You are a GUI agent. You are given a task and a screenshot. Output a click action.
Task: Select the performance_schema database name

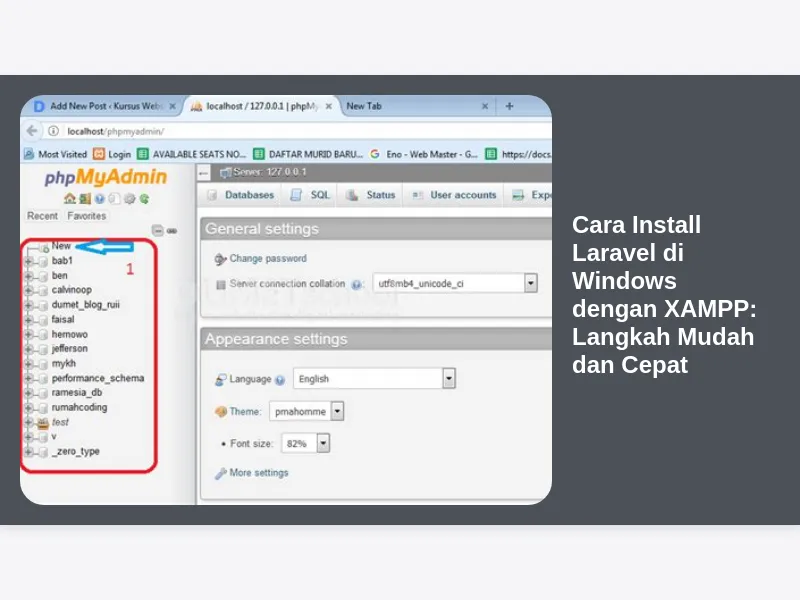pyautogui.click(x=98, y=379)
